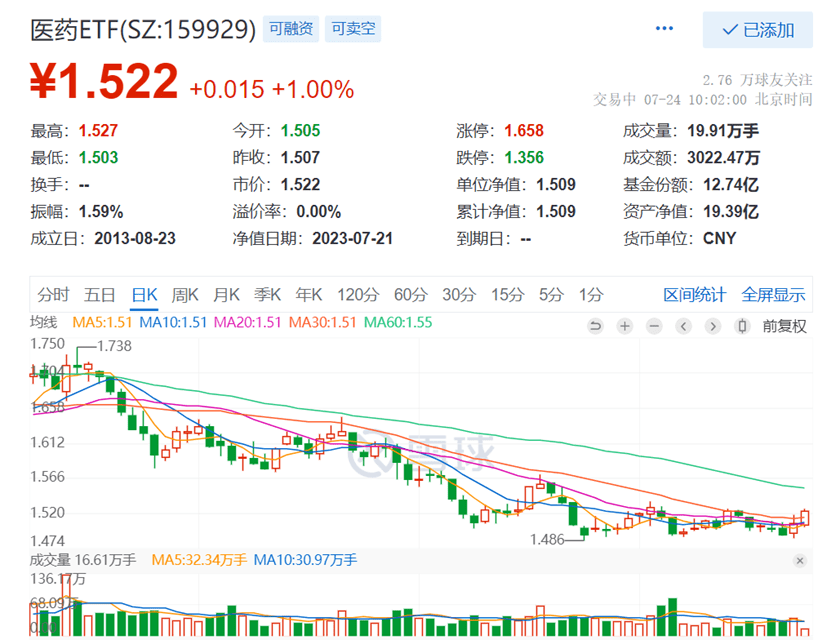
Task: Toggle the 已添加 watchlist button
Action: [757, 30]
